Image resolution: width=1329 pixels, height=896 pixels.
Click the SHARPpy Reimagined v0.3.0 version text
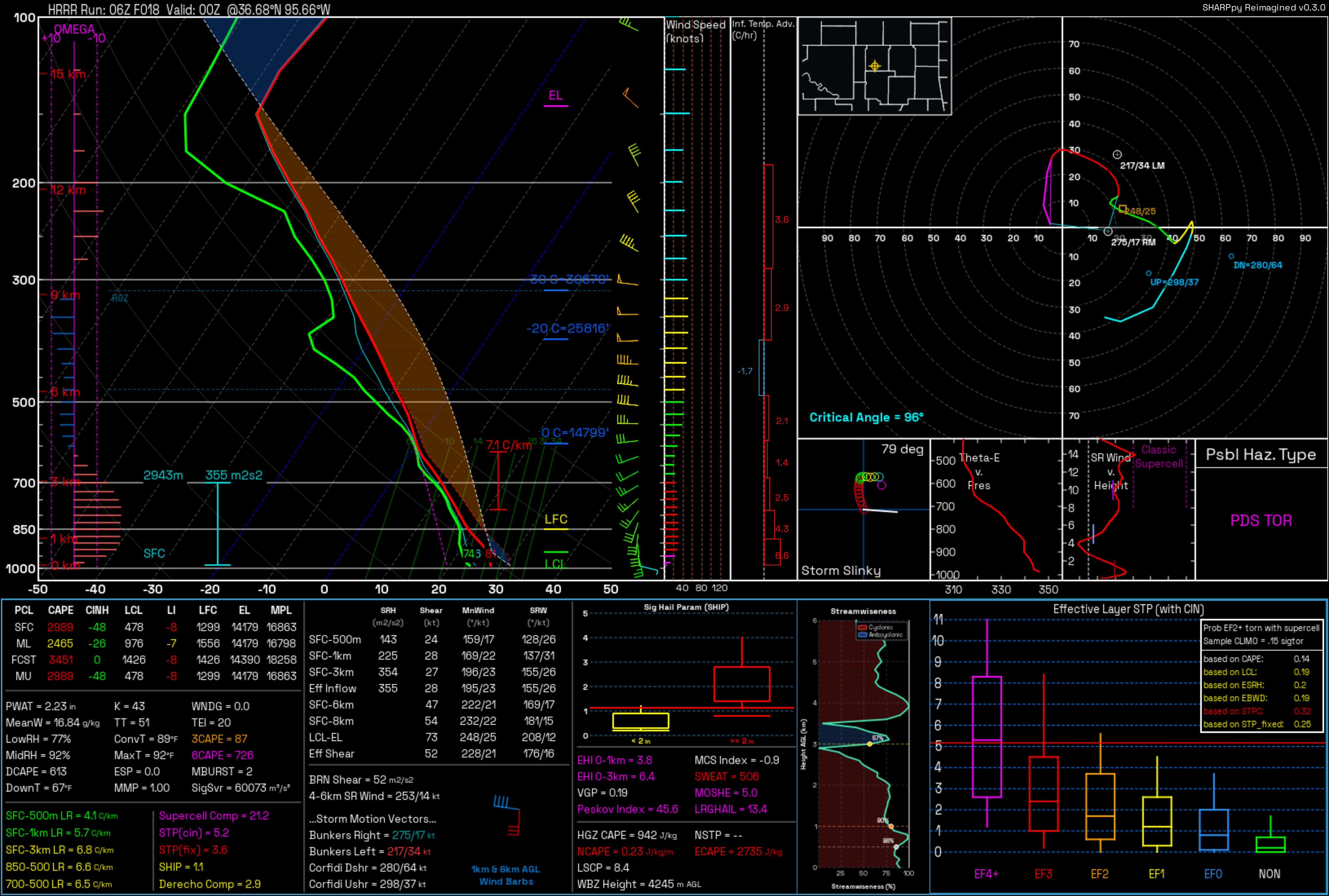1263,8
